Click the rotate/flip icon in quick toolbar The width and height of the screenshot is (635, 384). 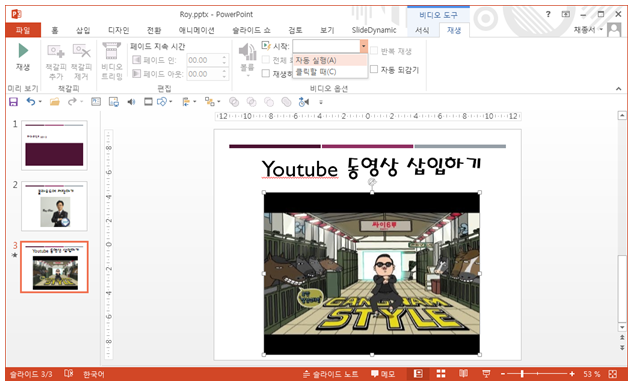click(x=304, y=102)
